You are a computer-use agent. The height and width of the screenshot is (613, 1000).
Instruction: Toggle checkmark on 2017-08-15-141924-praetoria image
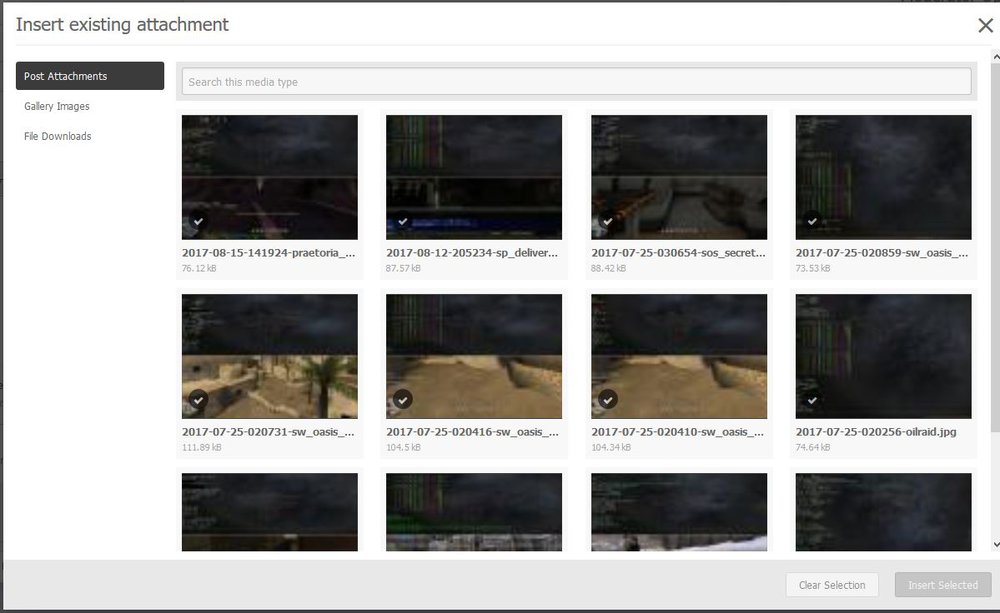pos(198,221)
